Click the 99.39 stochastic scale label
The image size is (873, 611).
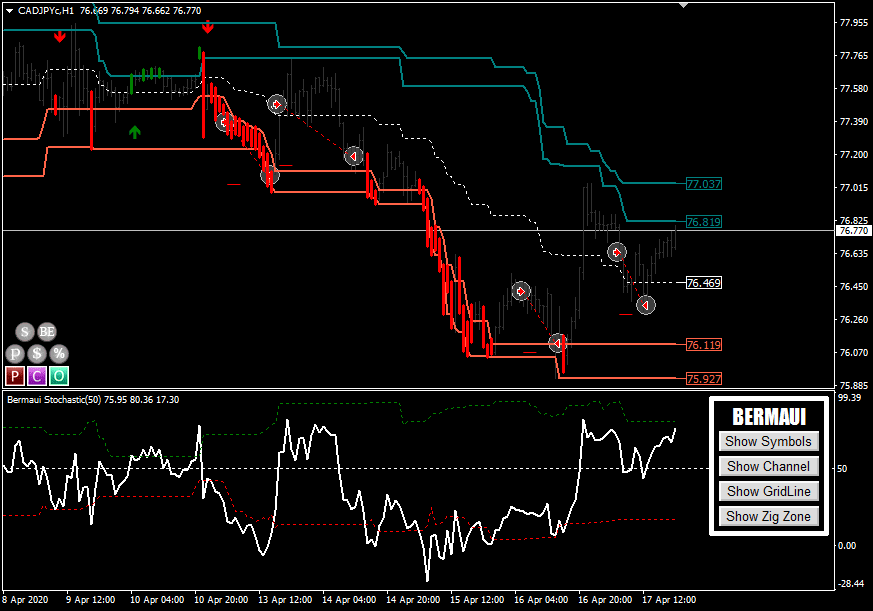coord(849,398)
